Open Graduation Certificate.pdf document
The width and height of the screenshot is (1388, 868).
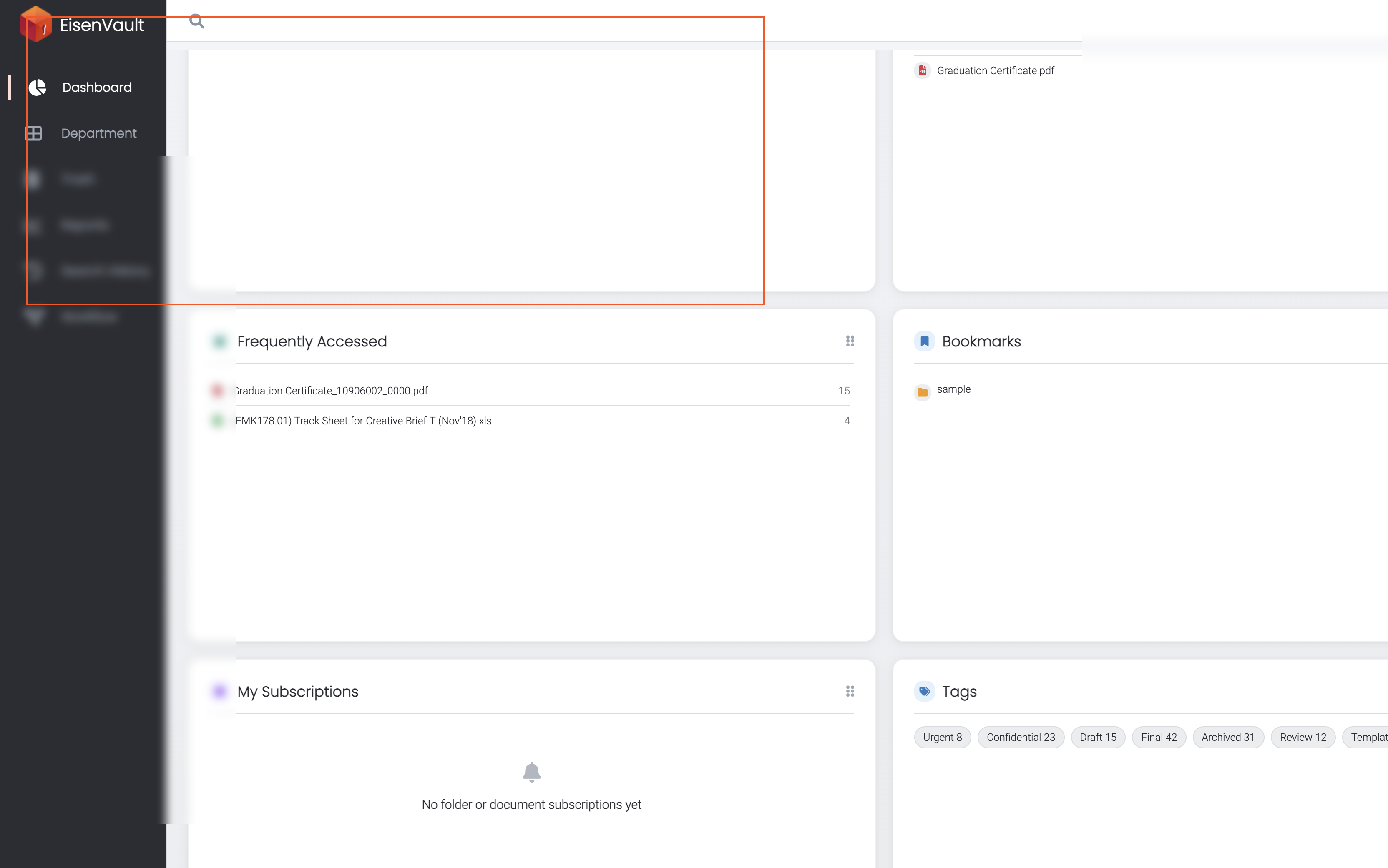996,70
